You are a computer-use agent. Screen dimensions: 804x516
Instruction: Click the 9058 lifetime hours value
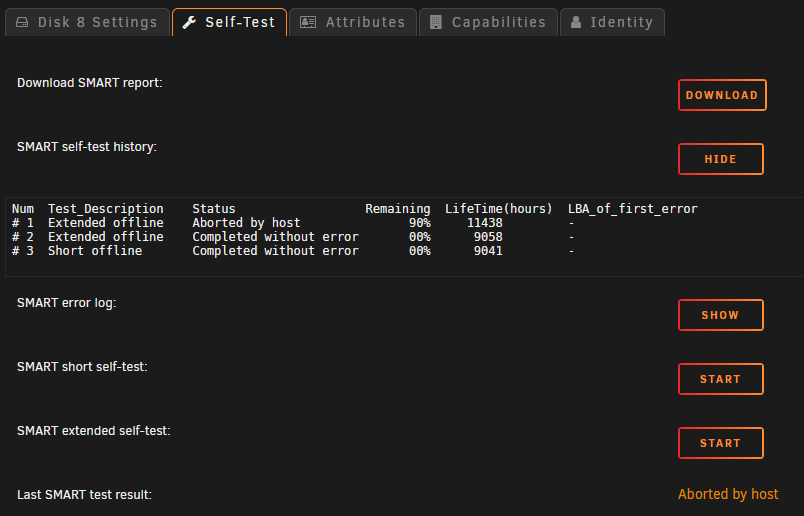(x=488, y=236)
